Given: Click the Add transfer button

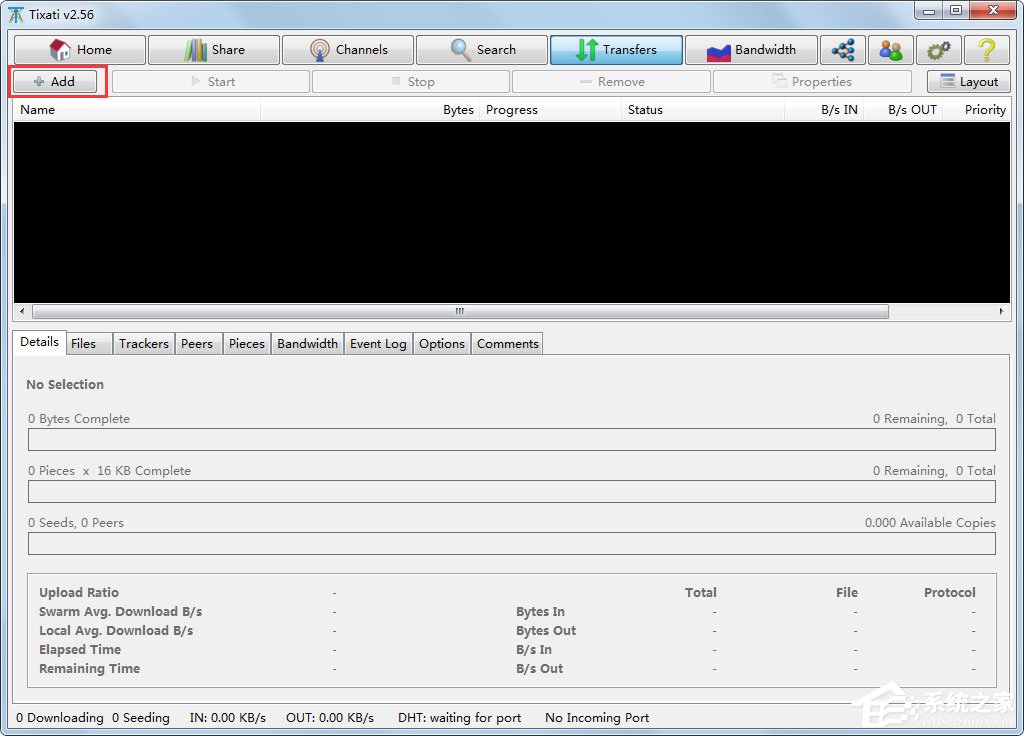Looking at the screenshot, I should tap(55, 82).
